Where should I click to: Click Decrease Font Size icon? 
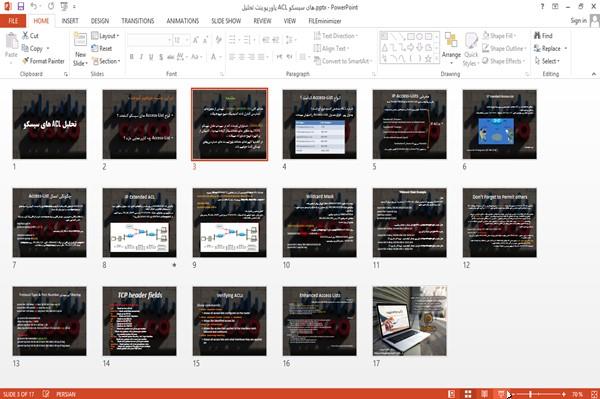tap(205, 40)
